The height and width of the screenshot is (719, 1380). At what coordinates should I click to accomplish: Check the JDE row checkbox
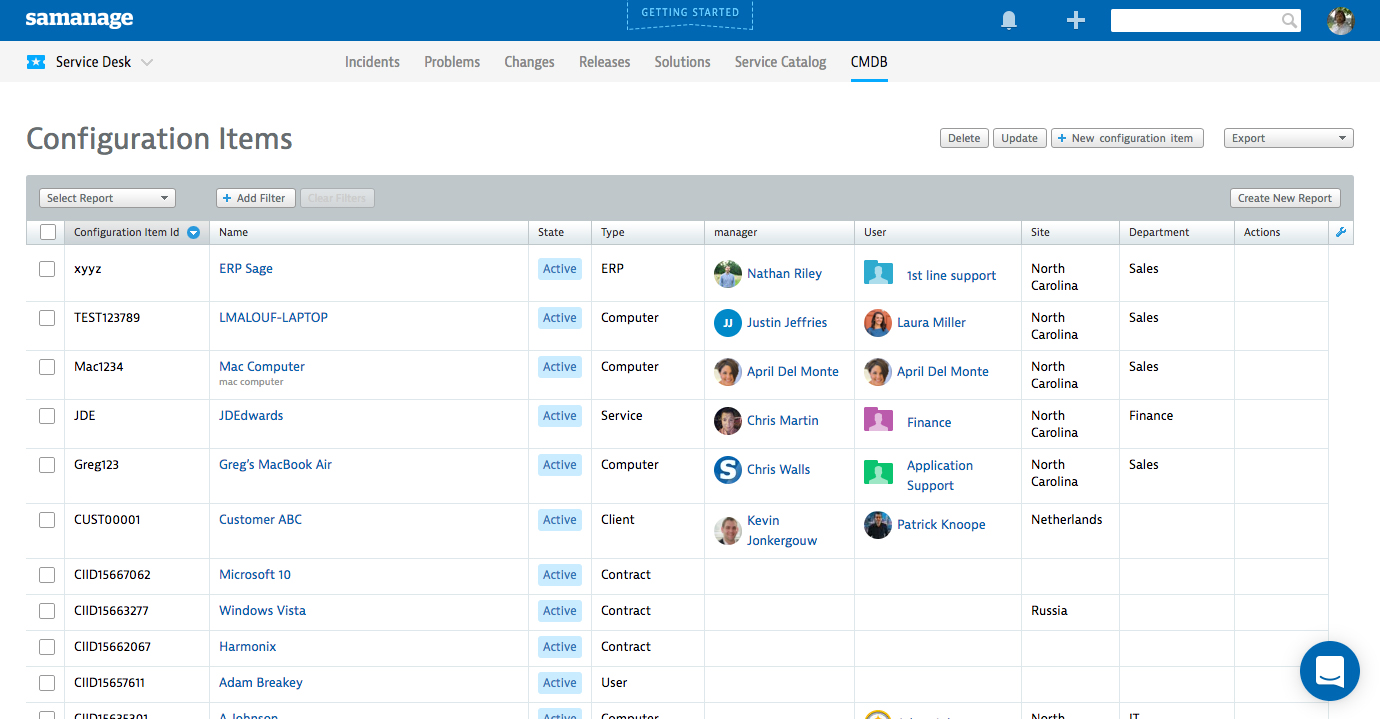pos(47,416)
